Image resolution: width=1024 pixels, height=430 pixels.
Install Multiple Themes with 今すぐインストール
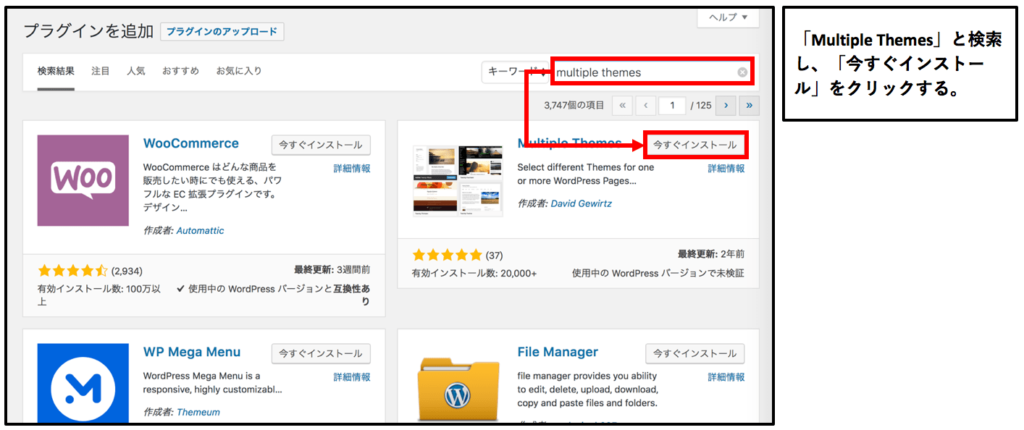click(x=695, y=145)
